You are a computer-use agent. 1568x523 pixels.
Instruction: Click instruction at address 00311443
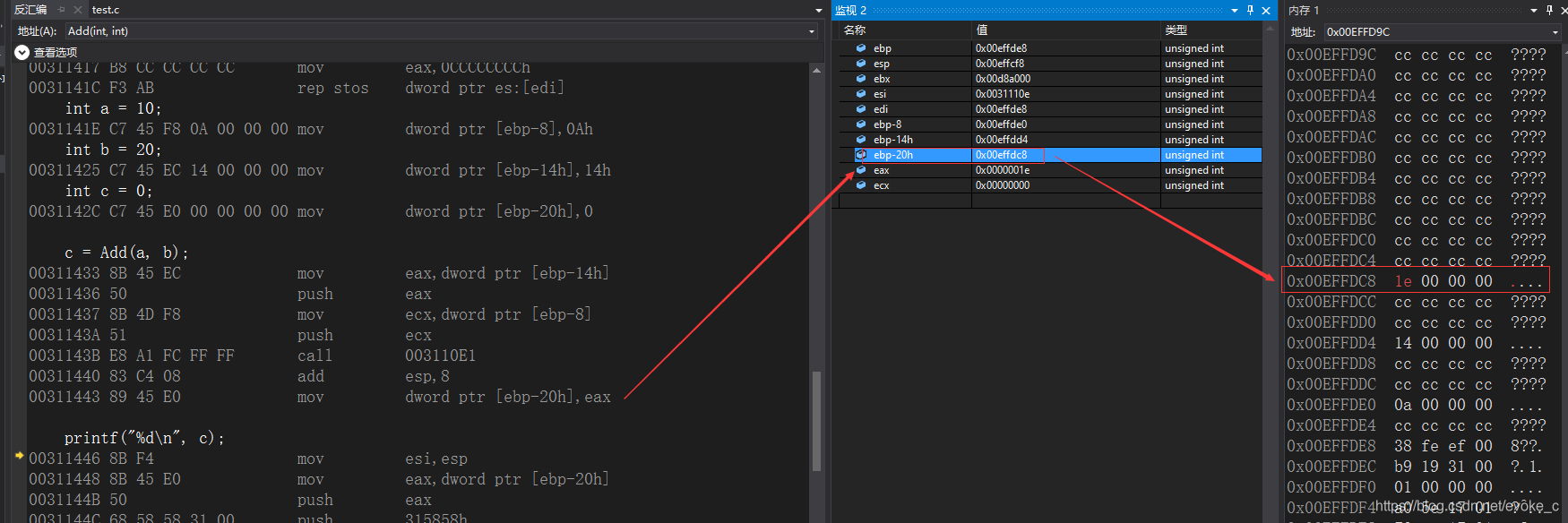320,397
